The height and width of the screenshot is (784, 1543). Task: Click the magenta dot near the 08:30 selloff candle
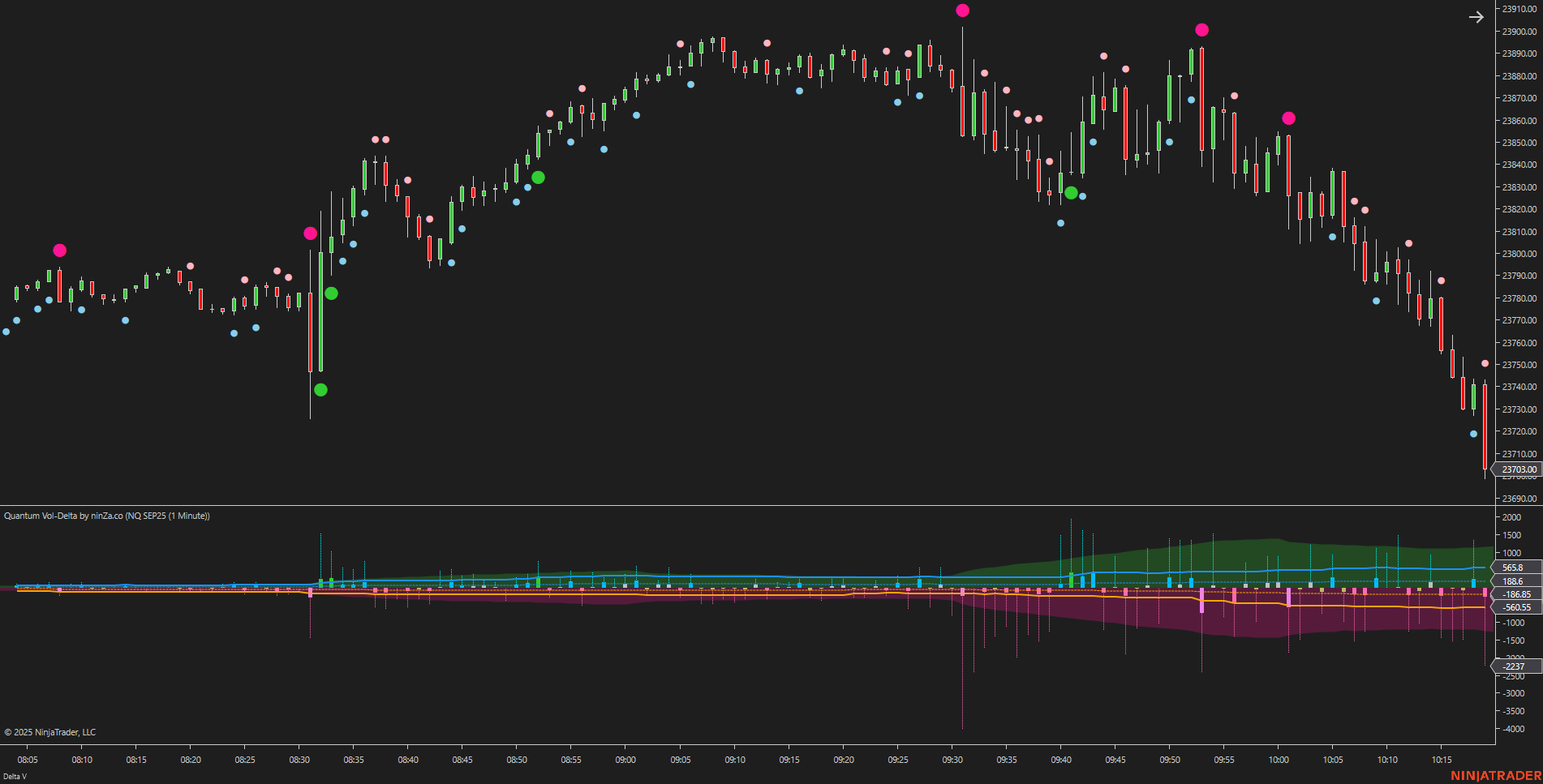311,233
